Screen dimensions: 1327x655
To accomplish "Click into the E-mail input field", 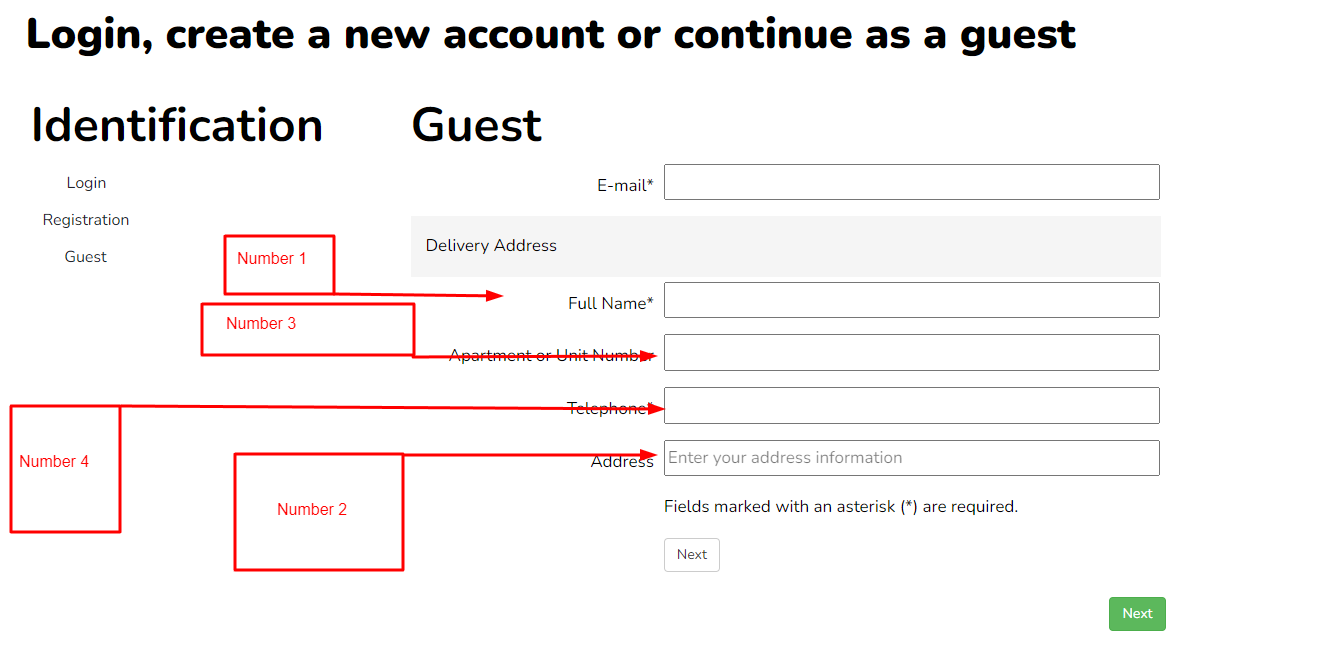I will [911, 182].
